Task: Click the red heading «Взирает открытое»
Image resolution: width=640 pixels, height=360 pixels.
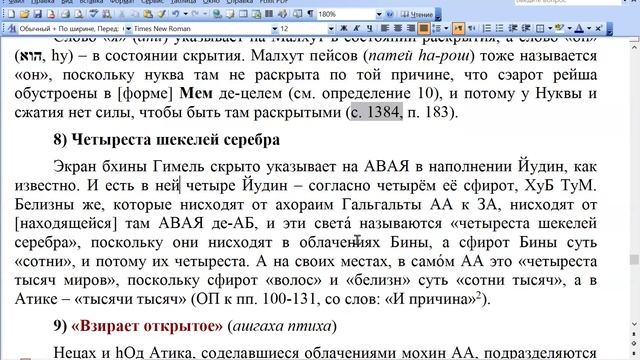Action: click(147, 326)
